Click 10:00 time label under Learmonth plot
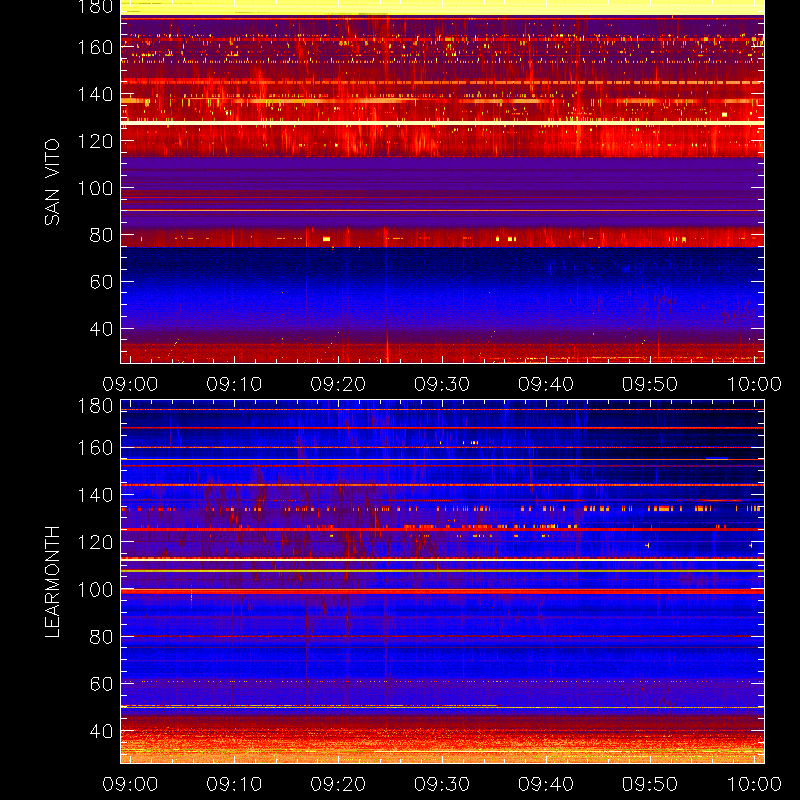Viewport: 800px width, 800px height. (x=754, y=784)
